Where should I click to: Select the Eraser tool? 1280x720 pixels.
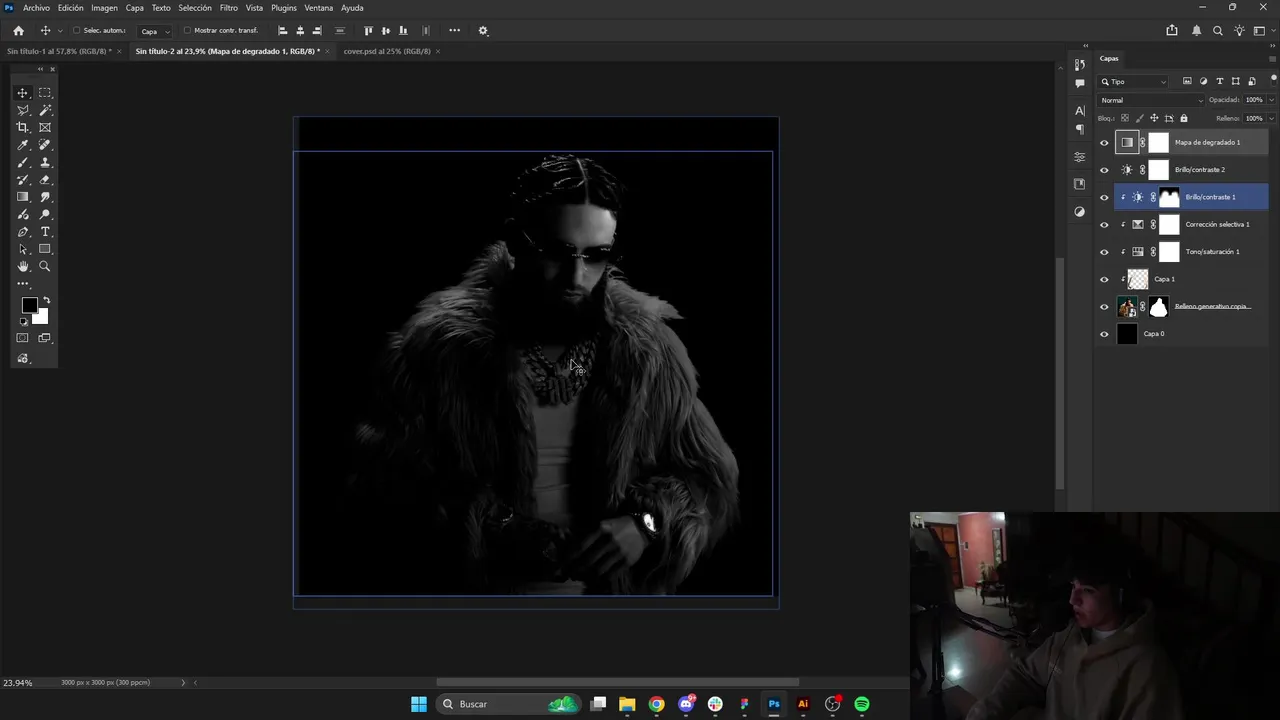(x=45, y=180)
